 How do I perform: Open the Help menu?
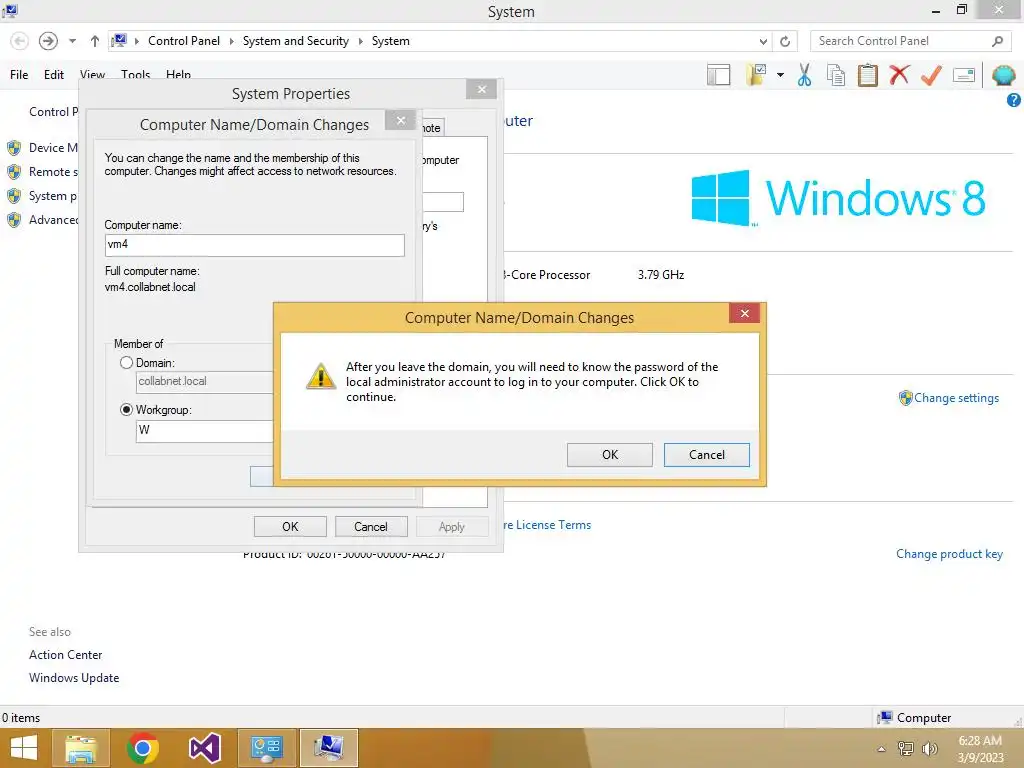[x=178, y=74]
